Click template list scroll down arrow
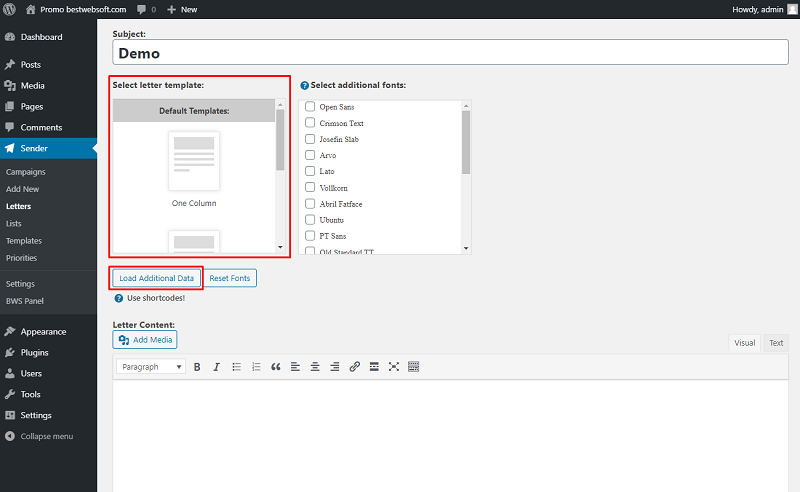Image resolution: width=800 pixels, height=492 pixels. point(280,248)
